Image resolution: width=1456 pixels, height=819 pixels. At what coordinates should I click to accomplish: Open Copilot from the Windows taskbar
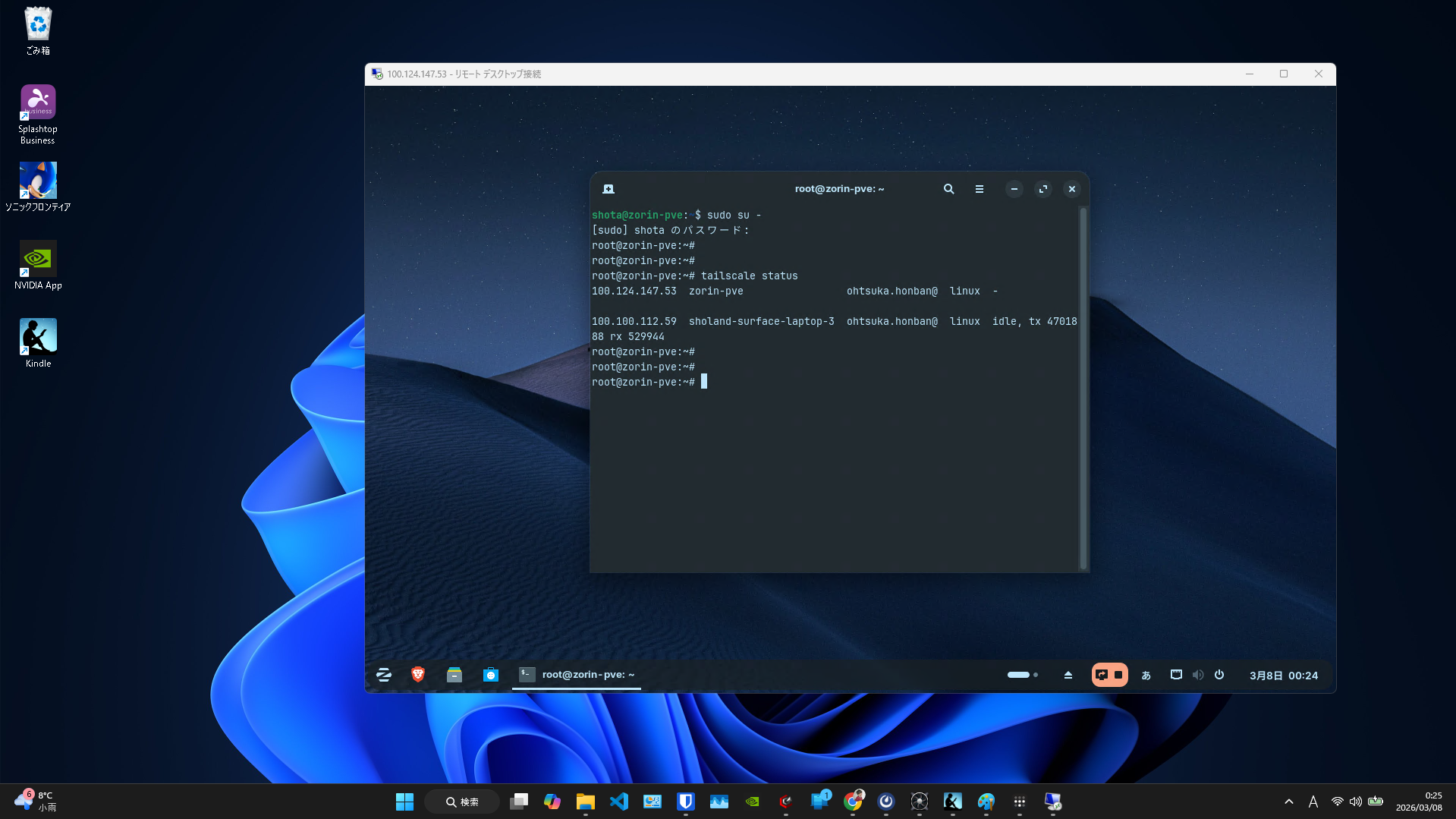click(x=552, y=802)
